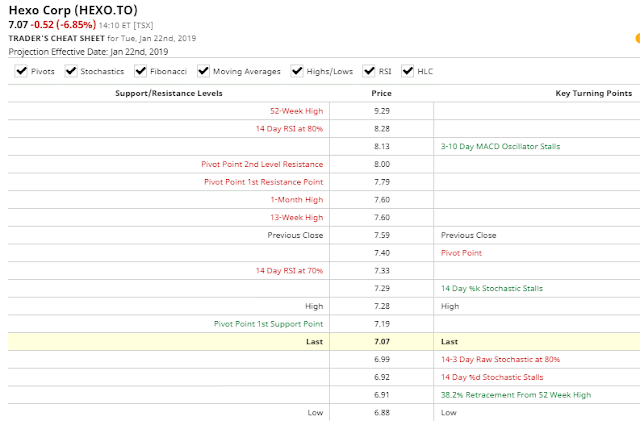
Task: Uncheck the Pivots checkbox
Action: [x=21, y=71]
